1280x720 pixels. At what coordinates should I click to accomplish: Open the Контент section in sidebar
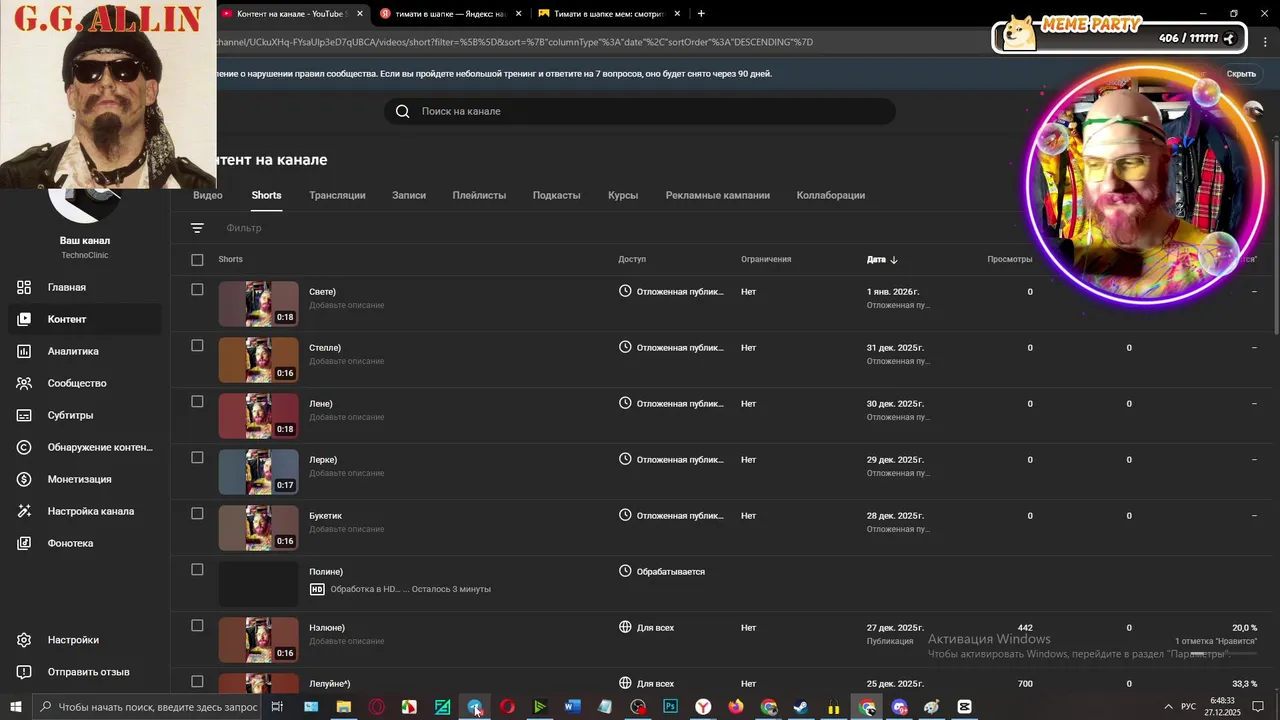click(84, 319)
